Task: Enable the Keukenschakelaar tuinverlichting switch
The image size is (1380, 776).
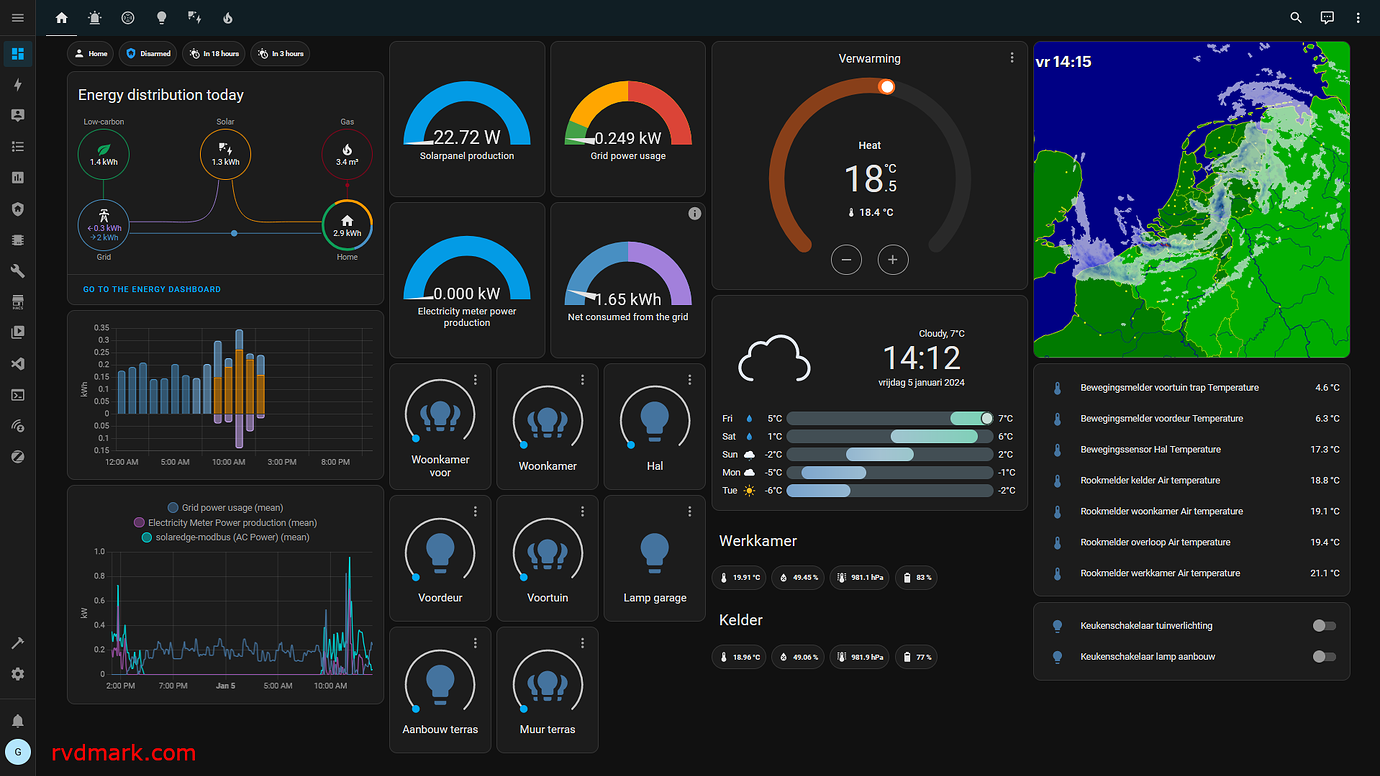Action: coord(1324,625)
